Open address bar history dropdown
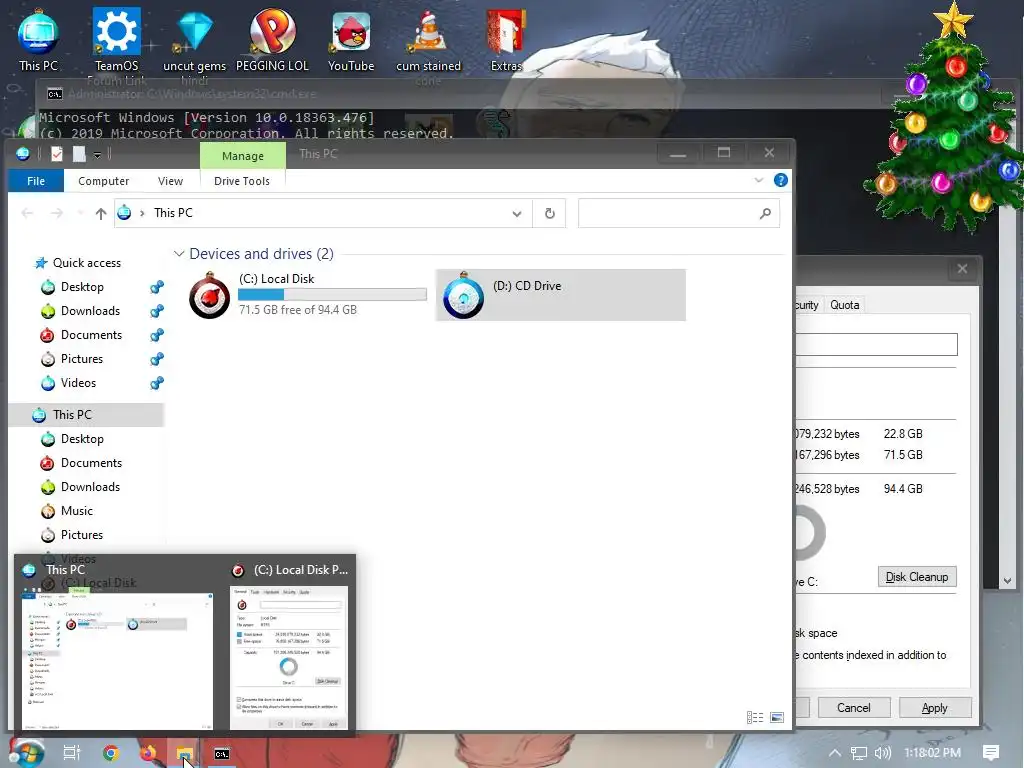1024x768 pixels. pos(517,214)
